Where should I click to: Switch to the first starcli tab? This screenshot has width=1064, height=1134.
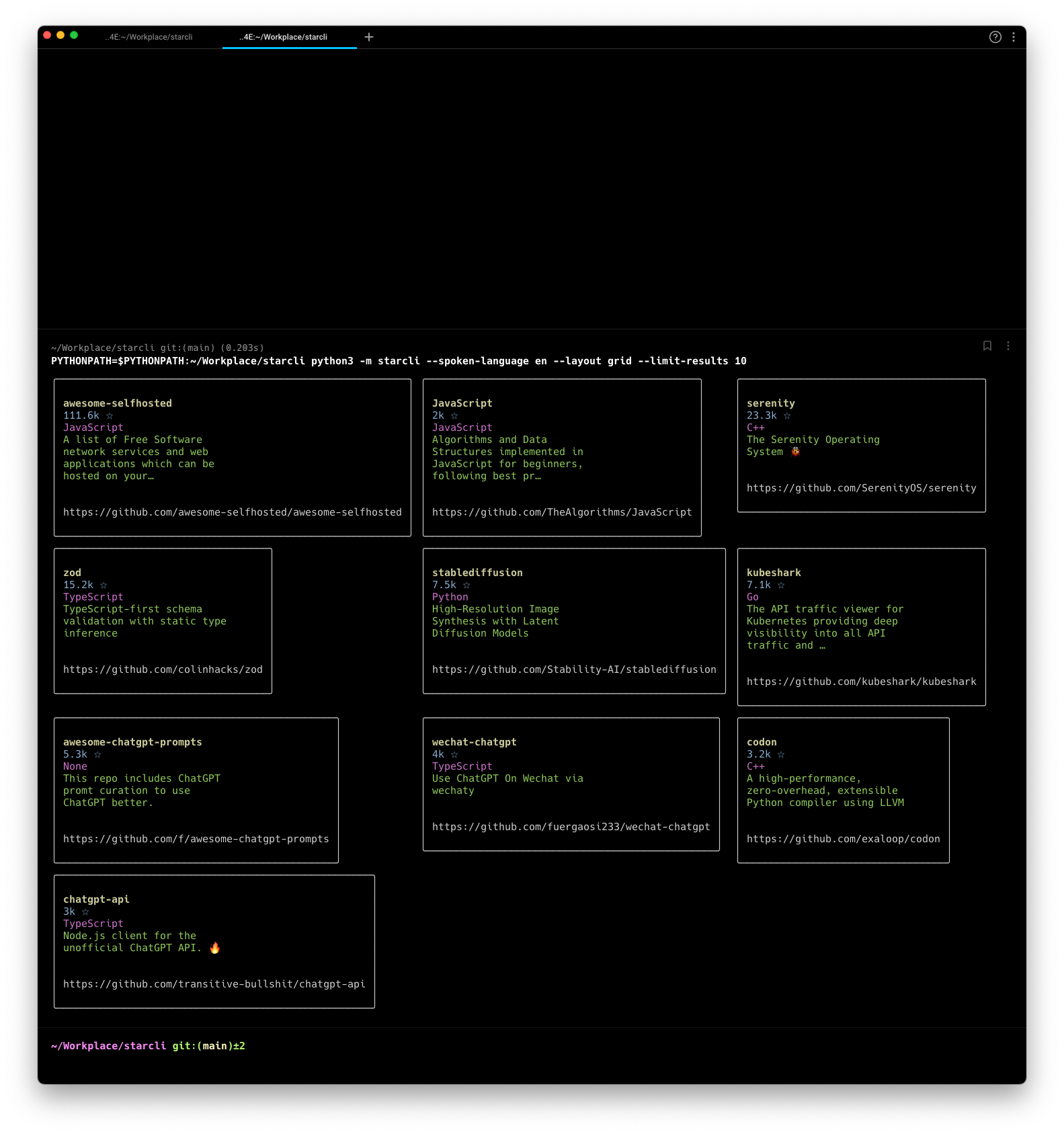point(149,37)
